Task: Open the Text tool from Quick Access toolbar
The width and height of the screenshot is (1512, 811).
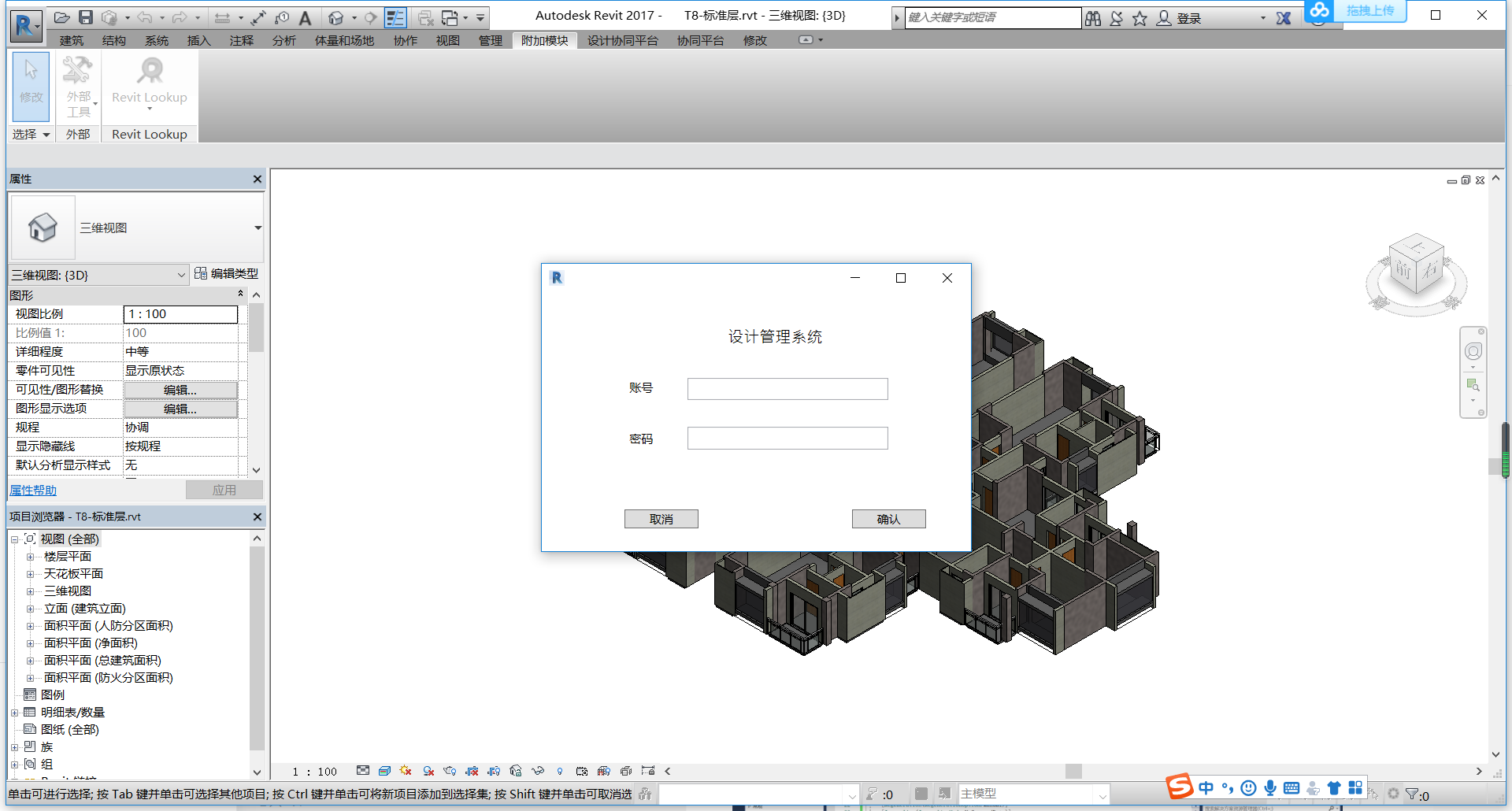Action: [x=303, y=17]
